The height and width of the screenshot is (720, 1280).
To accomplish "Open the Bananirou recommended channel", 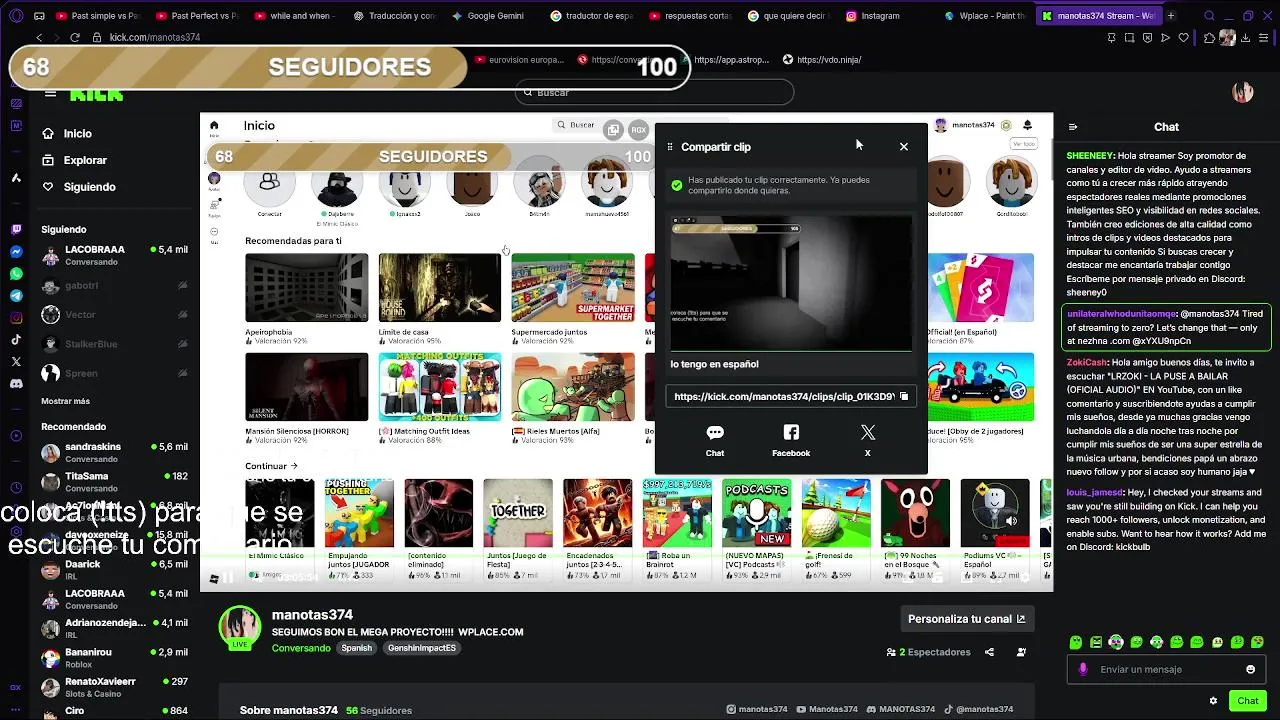I will pyautogui.click(x=115, y=658).
